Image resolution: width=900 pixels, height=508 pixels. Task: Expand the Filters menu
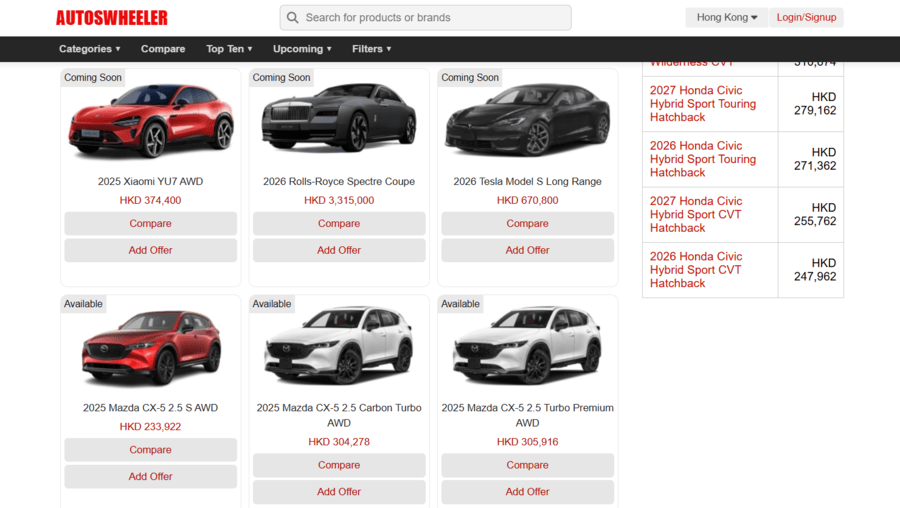click(x=371, y=49)
